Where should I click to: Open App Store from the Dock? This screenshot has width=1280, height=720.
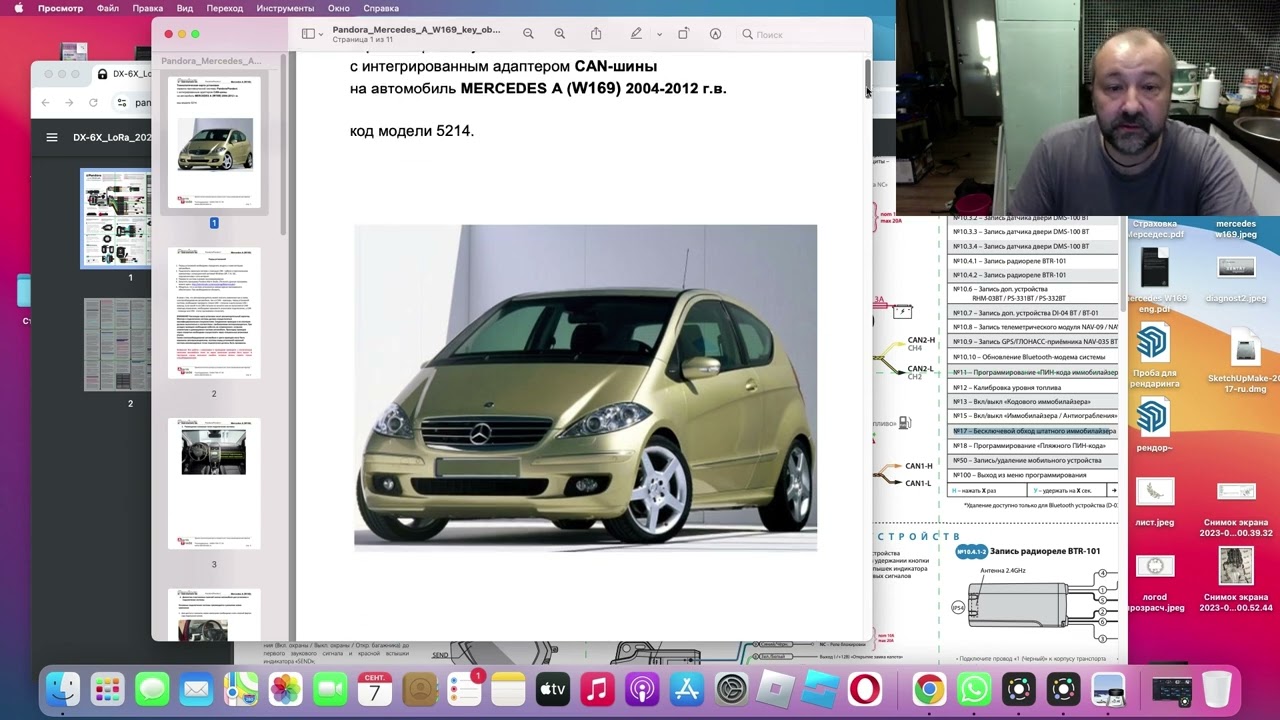coord(686,689)
